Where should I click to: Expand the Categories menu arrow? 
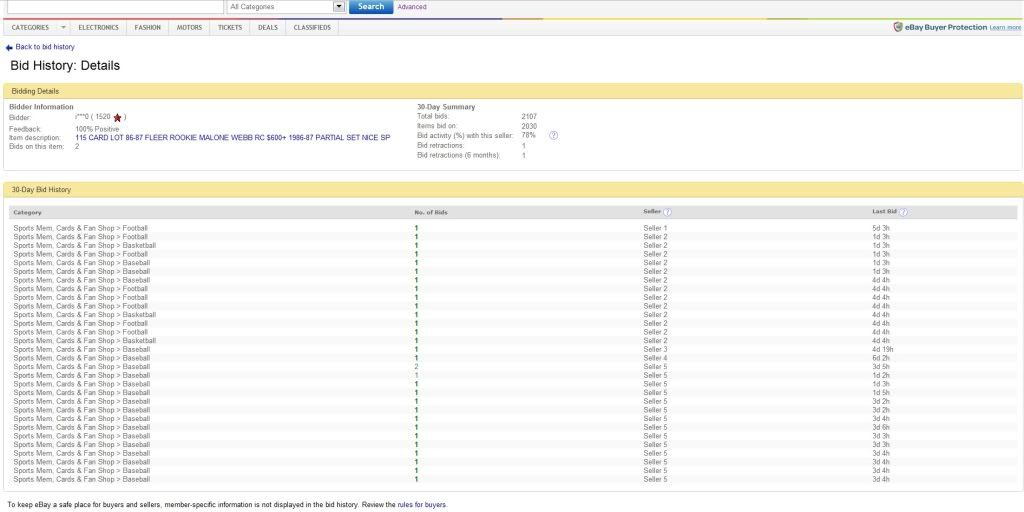[x=64, y=27]
